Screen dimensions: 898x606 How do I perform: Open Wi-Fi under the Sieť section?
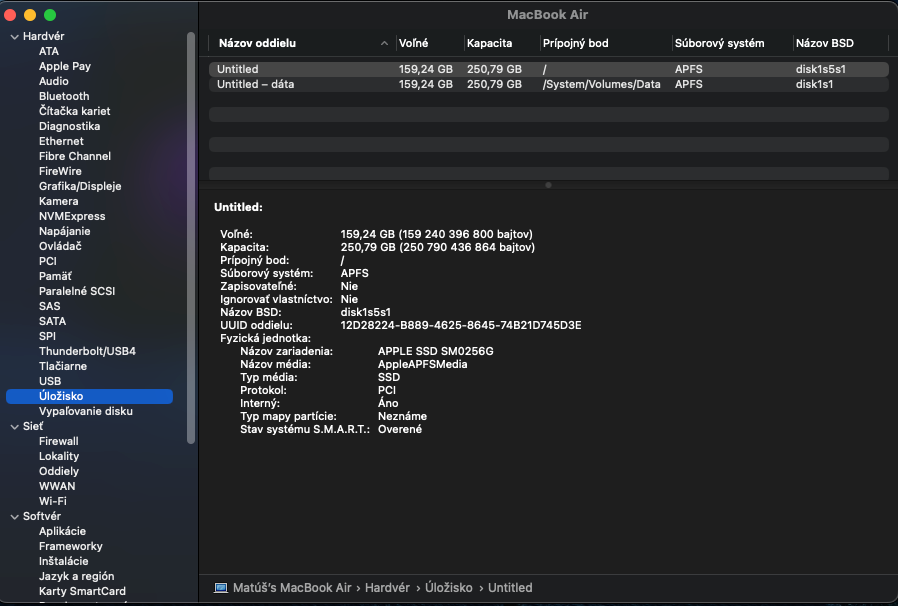pyautogui.click(x=53, y=501)
